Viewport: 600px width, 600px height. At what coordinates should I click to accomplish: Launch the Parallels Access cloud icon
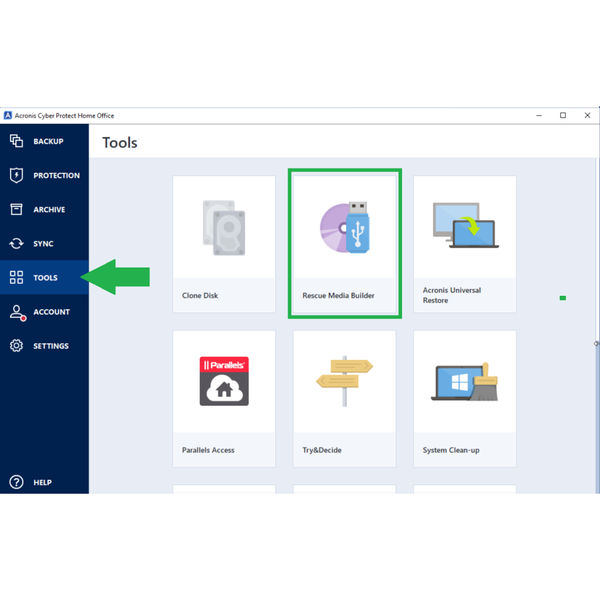tap(224, 381)
